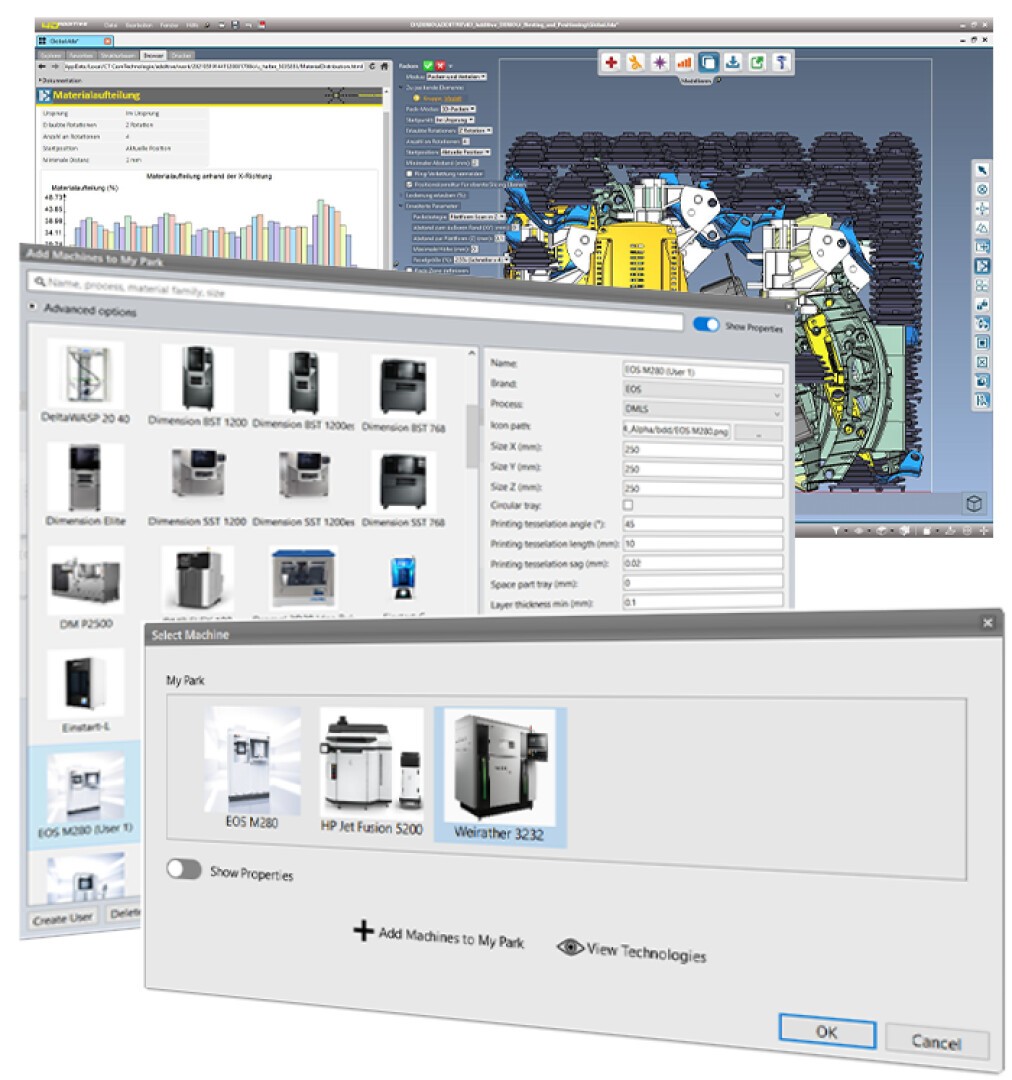1012x1080 pixels.
Task: Click the machine list vertical scrollbar
Action: click(472, 435)
